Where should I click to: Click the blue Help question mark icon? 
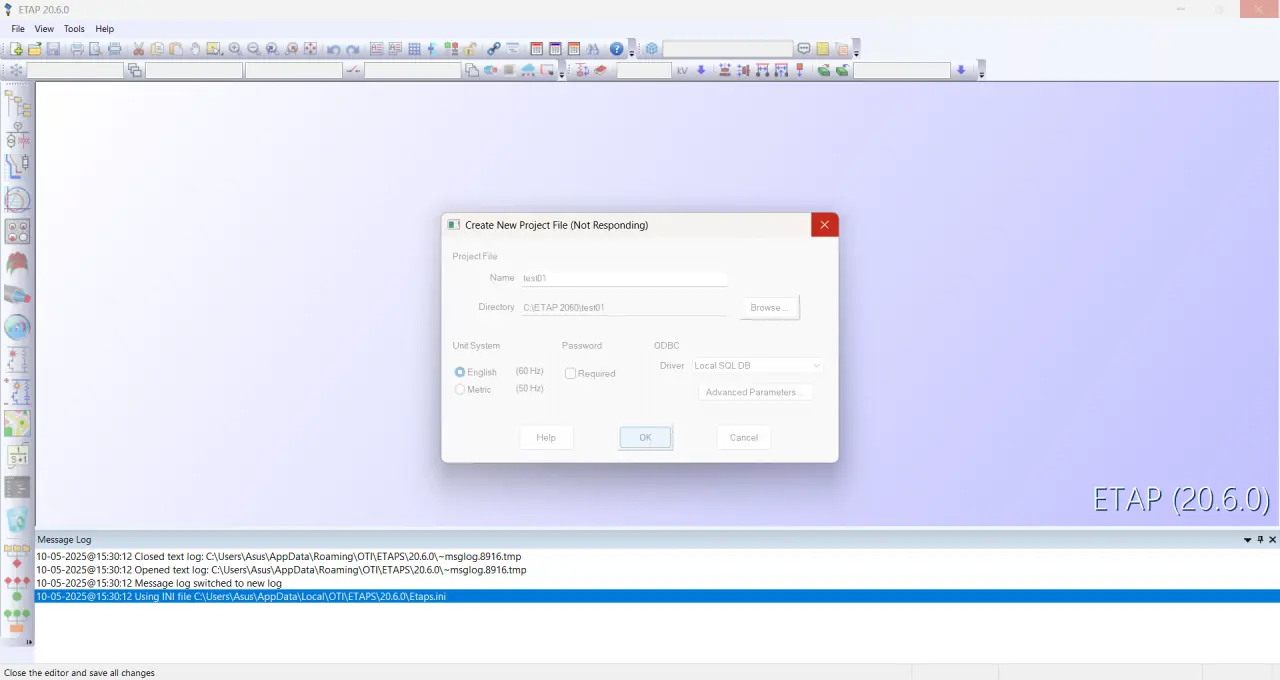click(x=616, y=49)
